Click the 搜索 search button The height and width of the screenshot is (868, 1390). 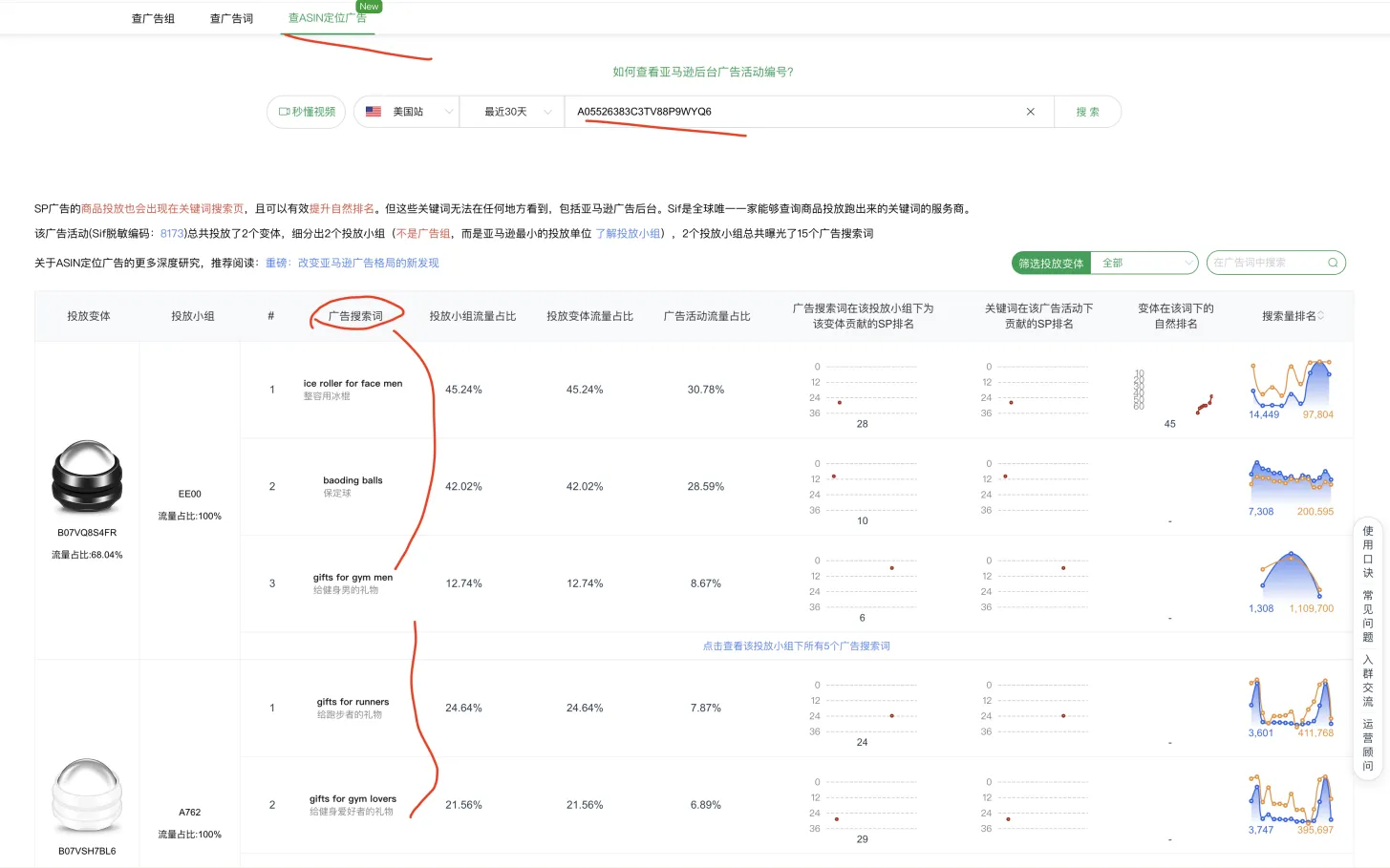[x=1087, y=111]
